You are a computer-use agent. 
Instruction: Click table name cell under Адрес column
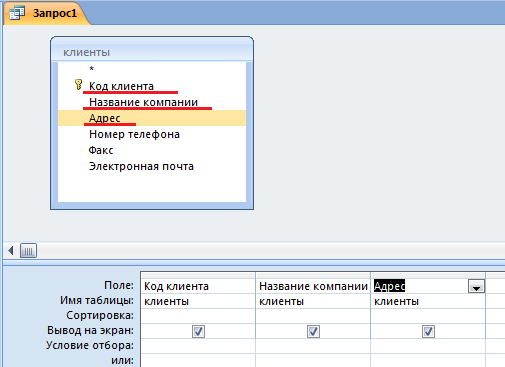pos(428,301)
